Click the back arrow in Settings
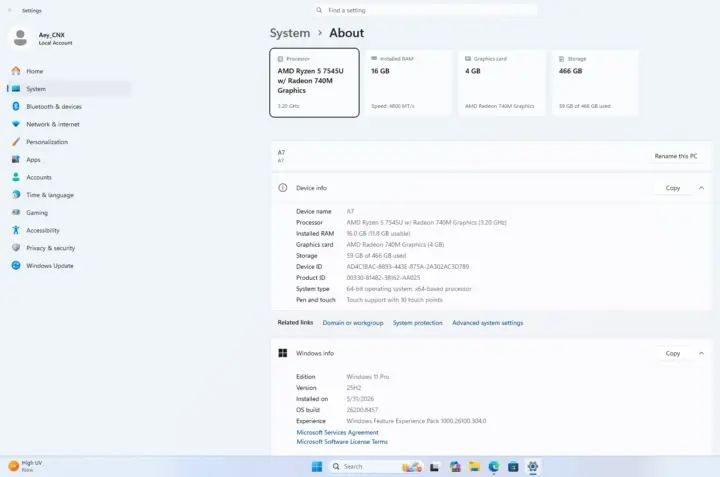This screenshot has width=720, height=477. 10,10
